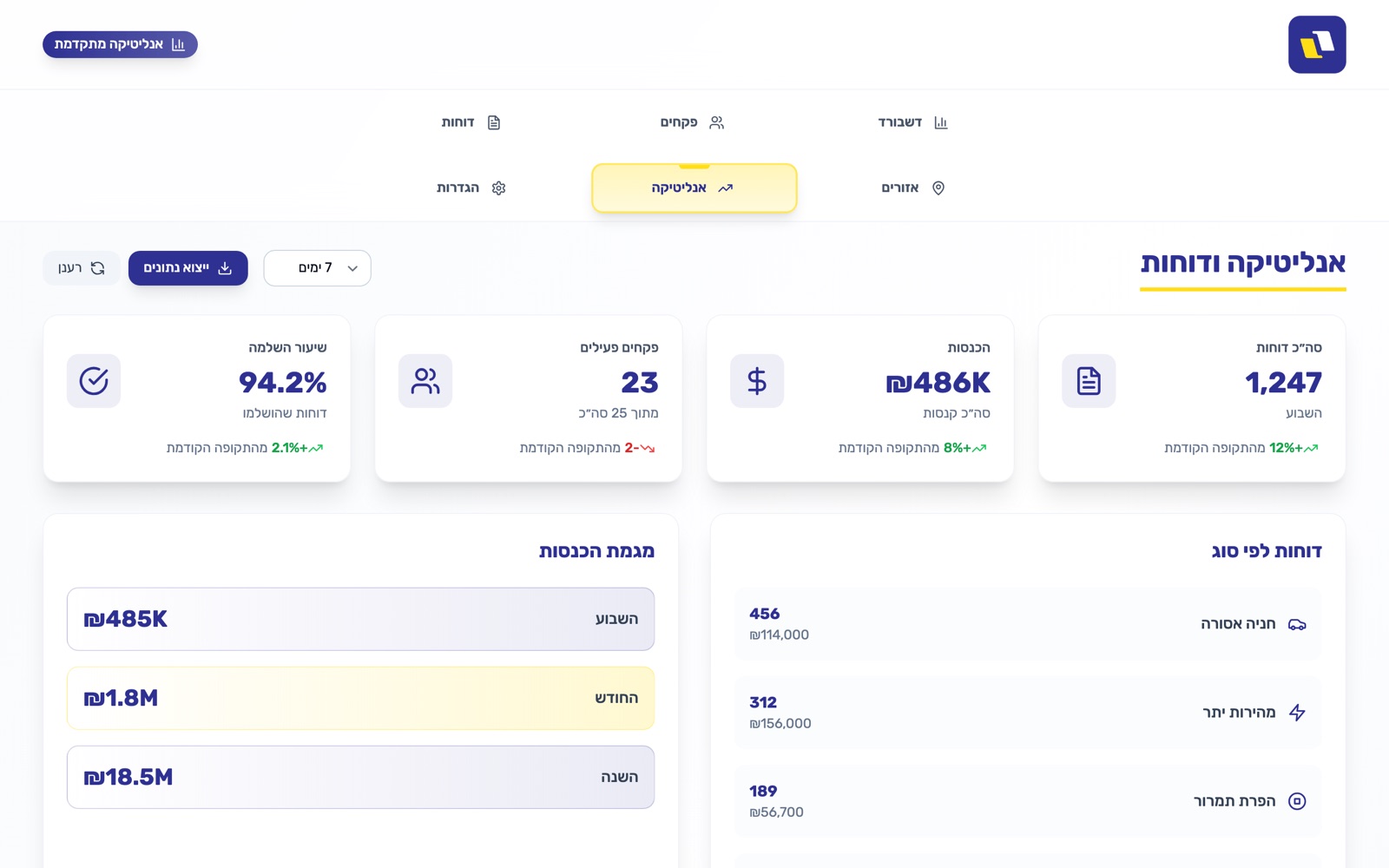Image resolution: width=1389 pixels, height=868 pixels.
Task: Click the 23 active inspectors value
Action: click(640, 382)
